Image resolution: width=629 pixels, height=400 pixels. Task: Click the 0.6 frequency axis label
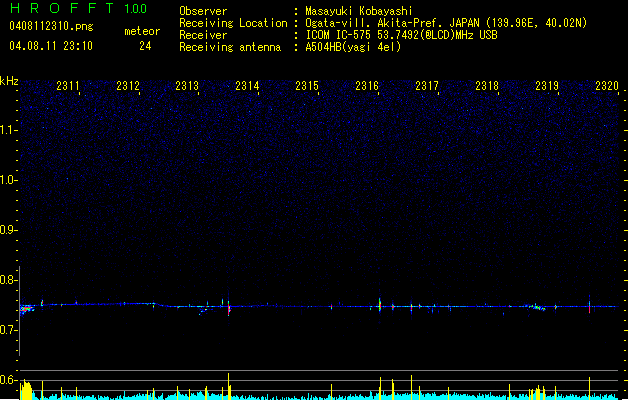point(8,380)
